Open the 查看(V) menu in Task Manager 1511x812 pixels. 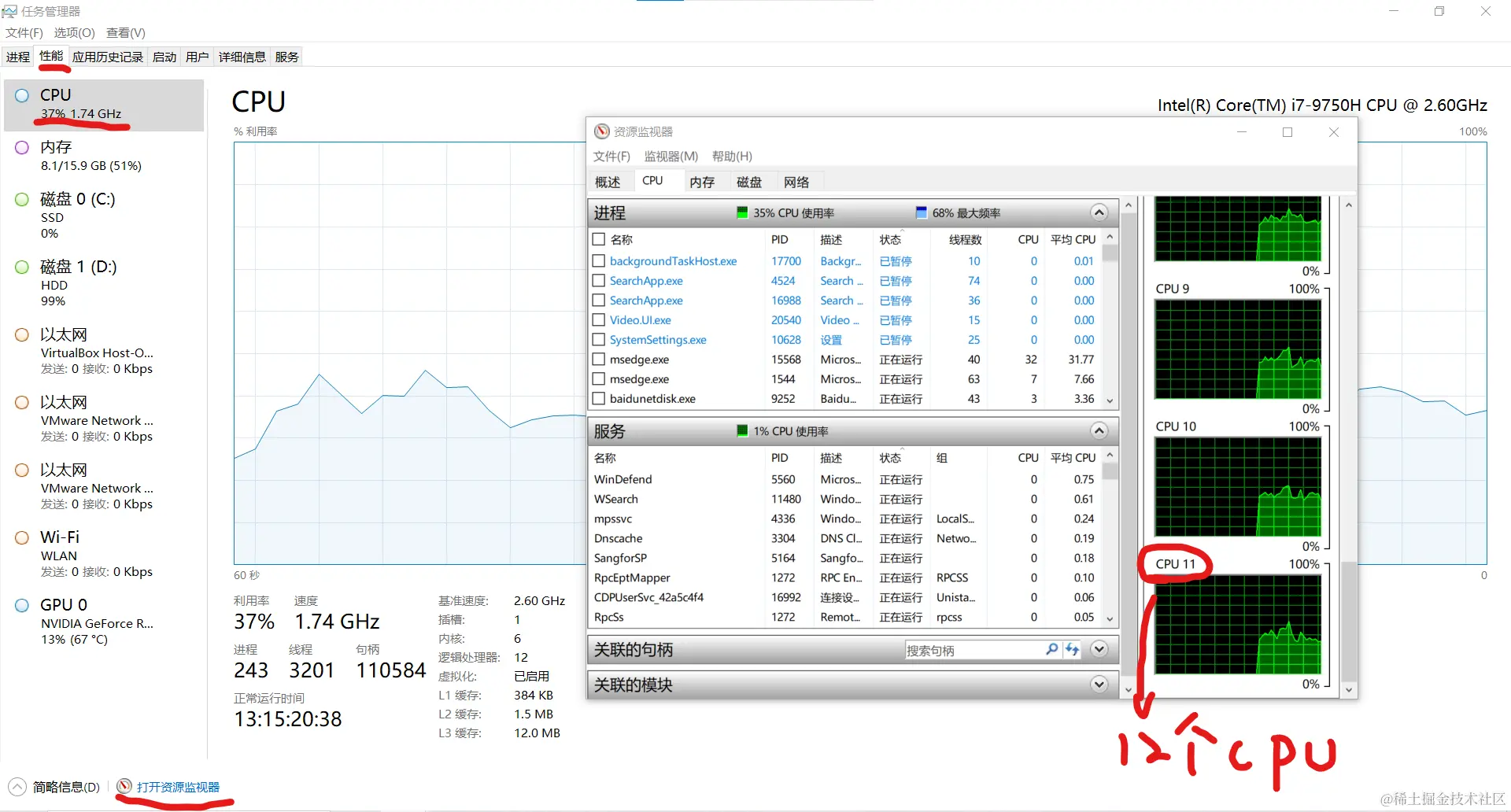pyautogui.click(x=126, y=32)
